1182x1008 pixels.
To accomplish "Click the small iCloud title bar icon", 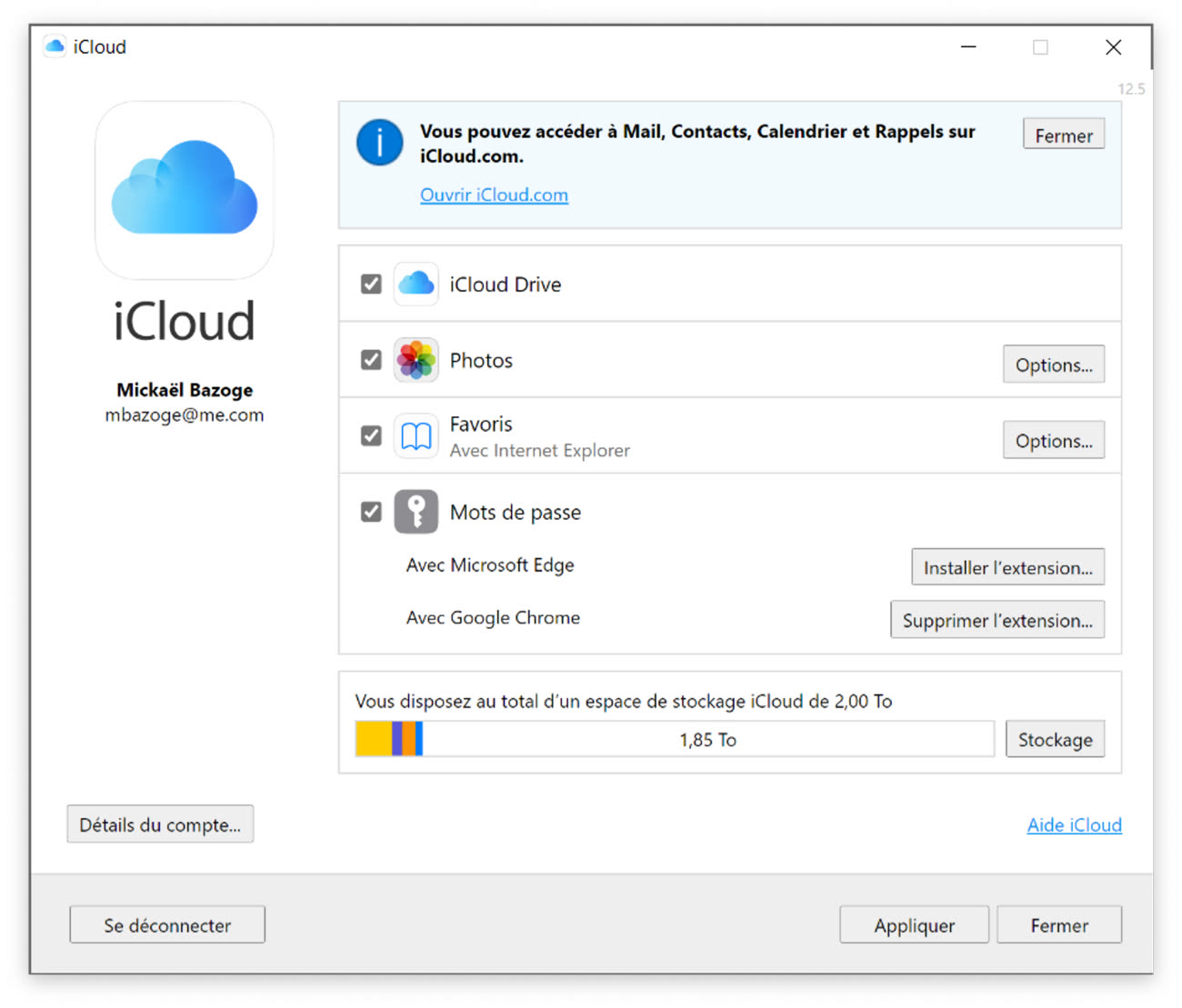I will click(55, 46).
